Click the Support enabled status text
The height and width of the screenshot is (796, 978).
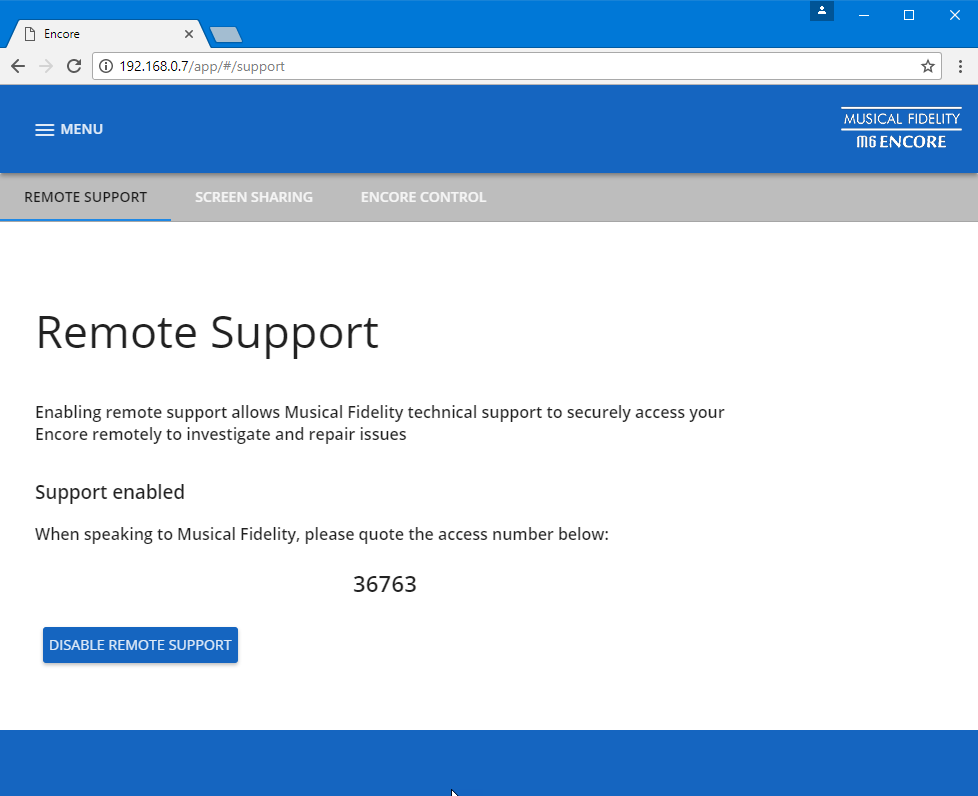click(x=110, y=492)
